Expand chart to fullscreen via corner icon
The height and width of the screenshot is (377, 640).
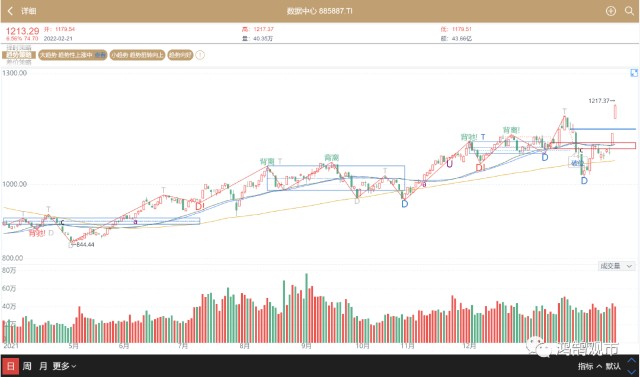[x=634, y=73]
